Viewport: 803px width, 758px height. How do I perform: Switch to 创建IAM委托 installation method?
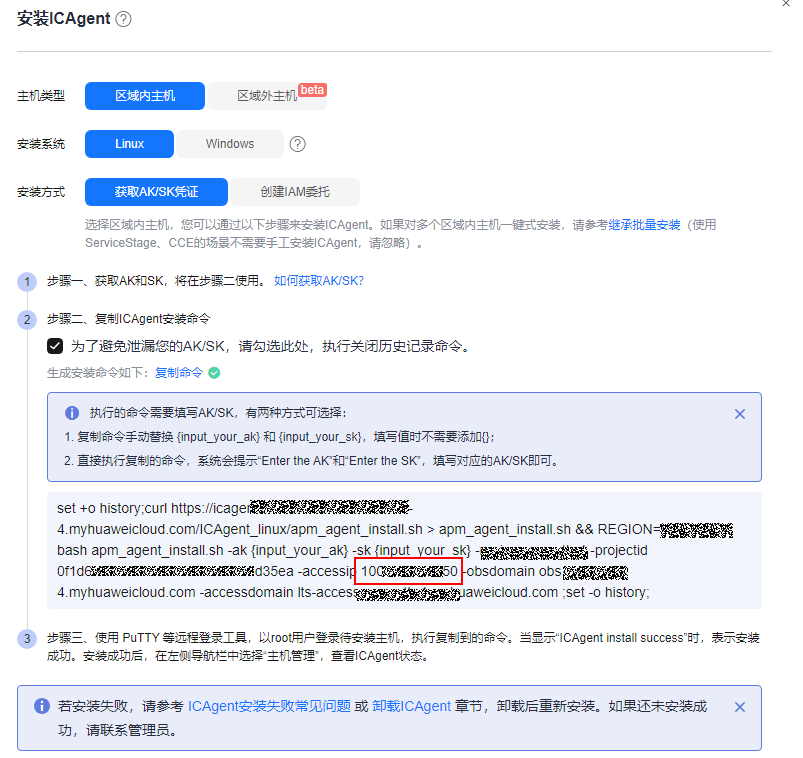(295, 192)
